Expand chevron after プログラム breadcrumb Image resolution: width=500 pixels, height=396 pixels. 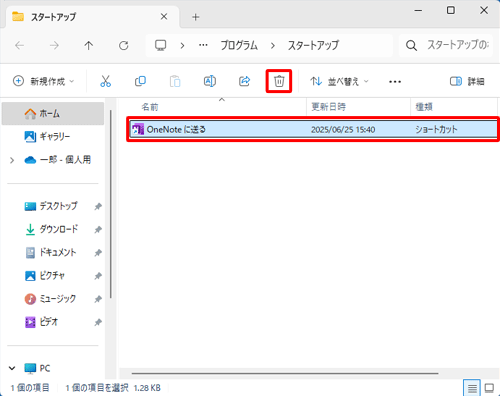[x=273, y=45]
